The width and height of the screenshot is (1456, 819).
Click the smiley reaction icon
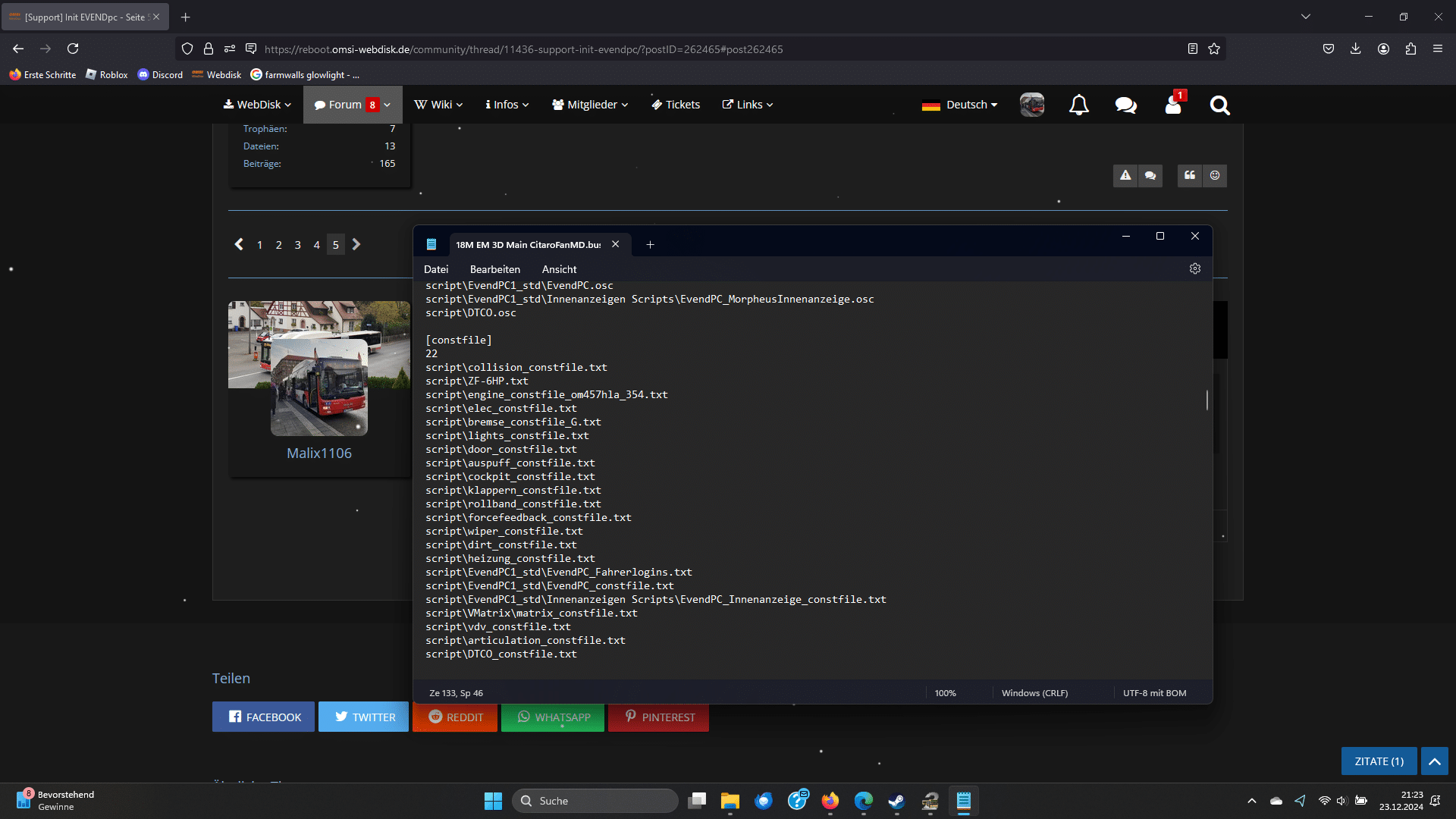[x=1215, y=175]
